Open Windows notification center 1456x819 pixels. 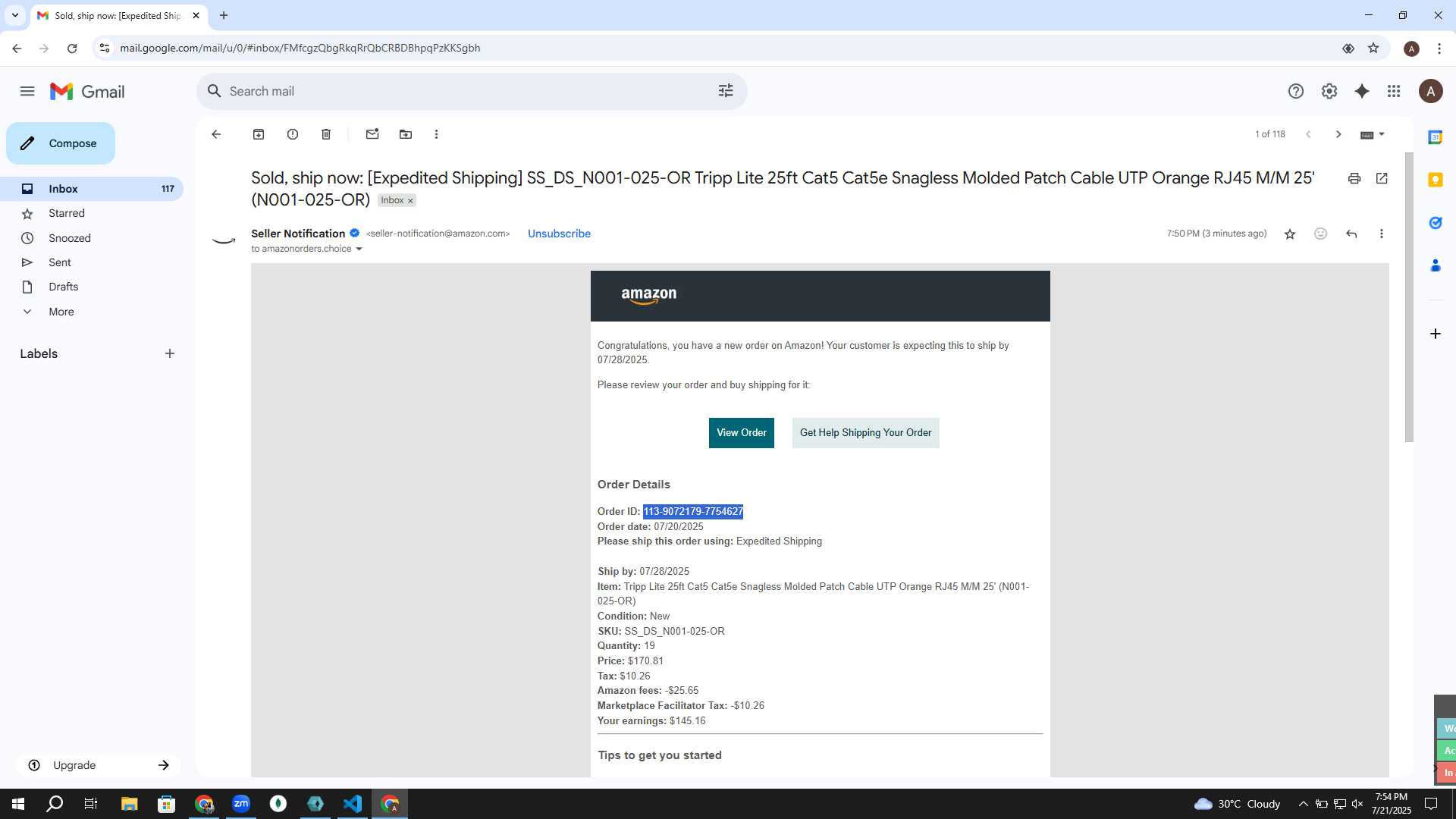pyautogui.click(x=1430, y=804)
